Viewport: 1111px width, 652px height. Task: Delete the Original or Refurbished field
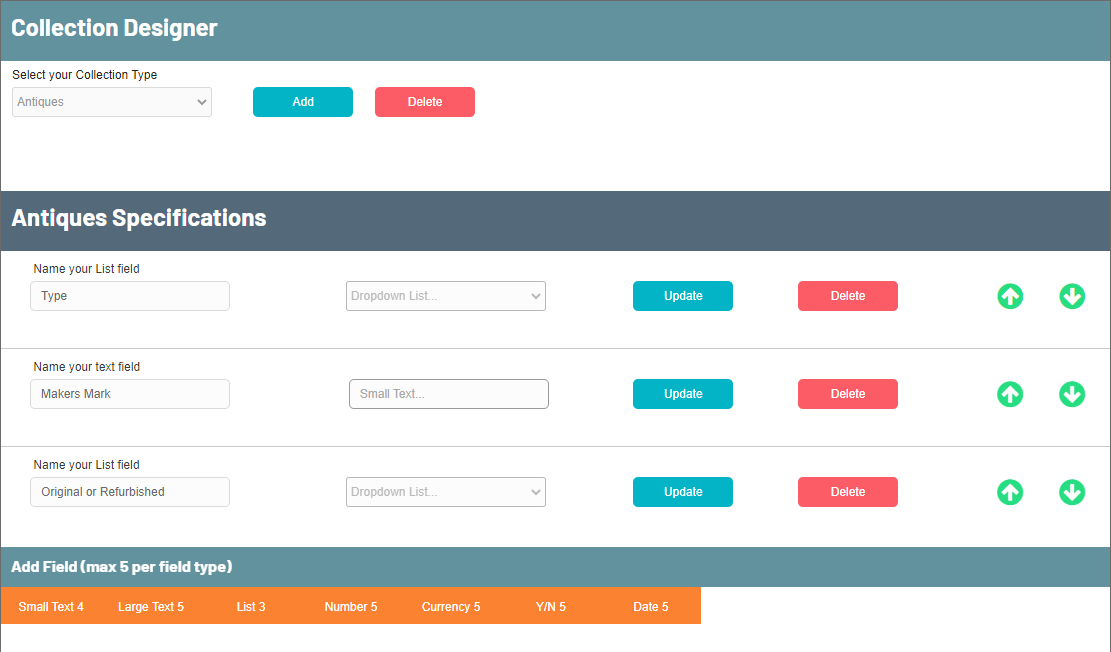(x=847, y=492)
